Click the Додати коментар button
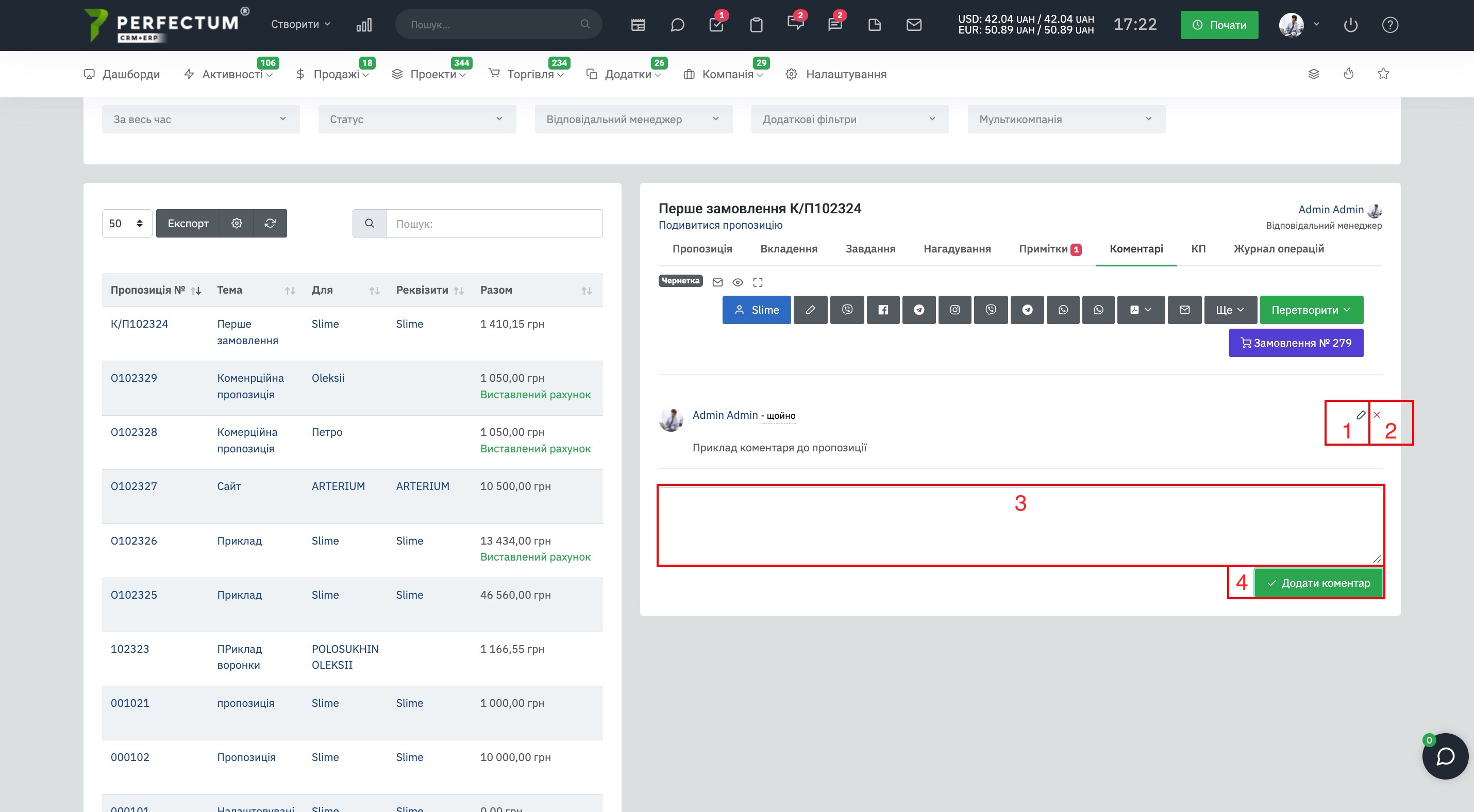Viewport: 1474px width, 812px height. pos(1318,583)
